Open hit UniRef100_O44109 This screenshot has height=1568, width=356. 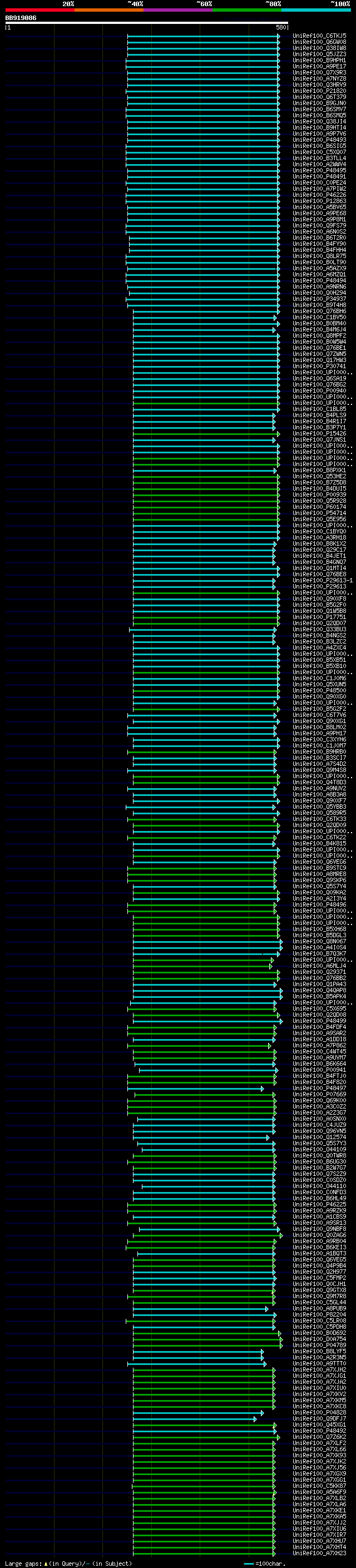click(319, 1150)
